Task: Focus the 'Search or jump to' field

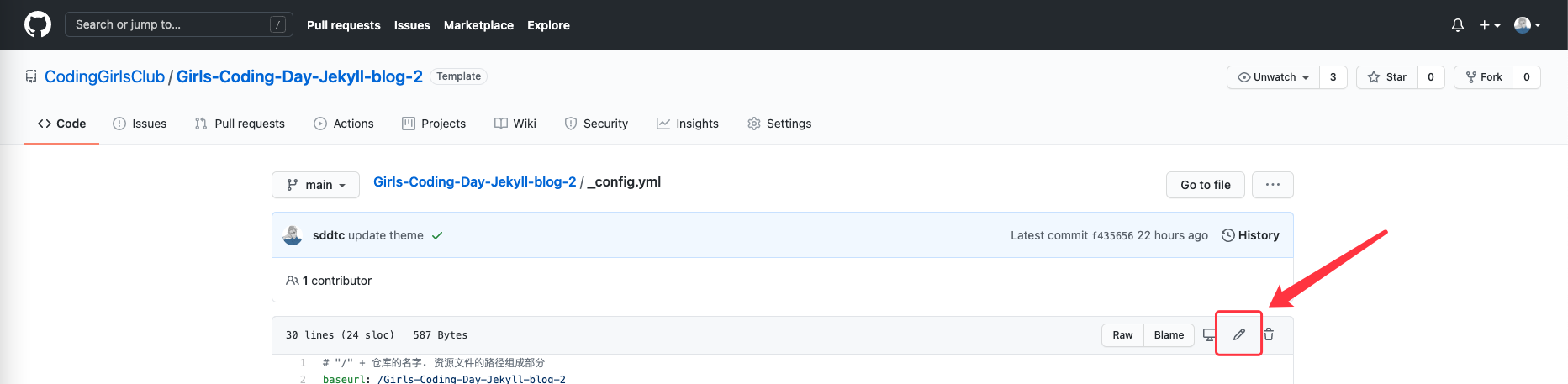Action: point(178,24)
